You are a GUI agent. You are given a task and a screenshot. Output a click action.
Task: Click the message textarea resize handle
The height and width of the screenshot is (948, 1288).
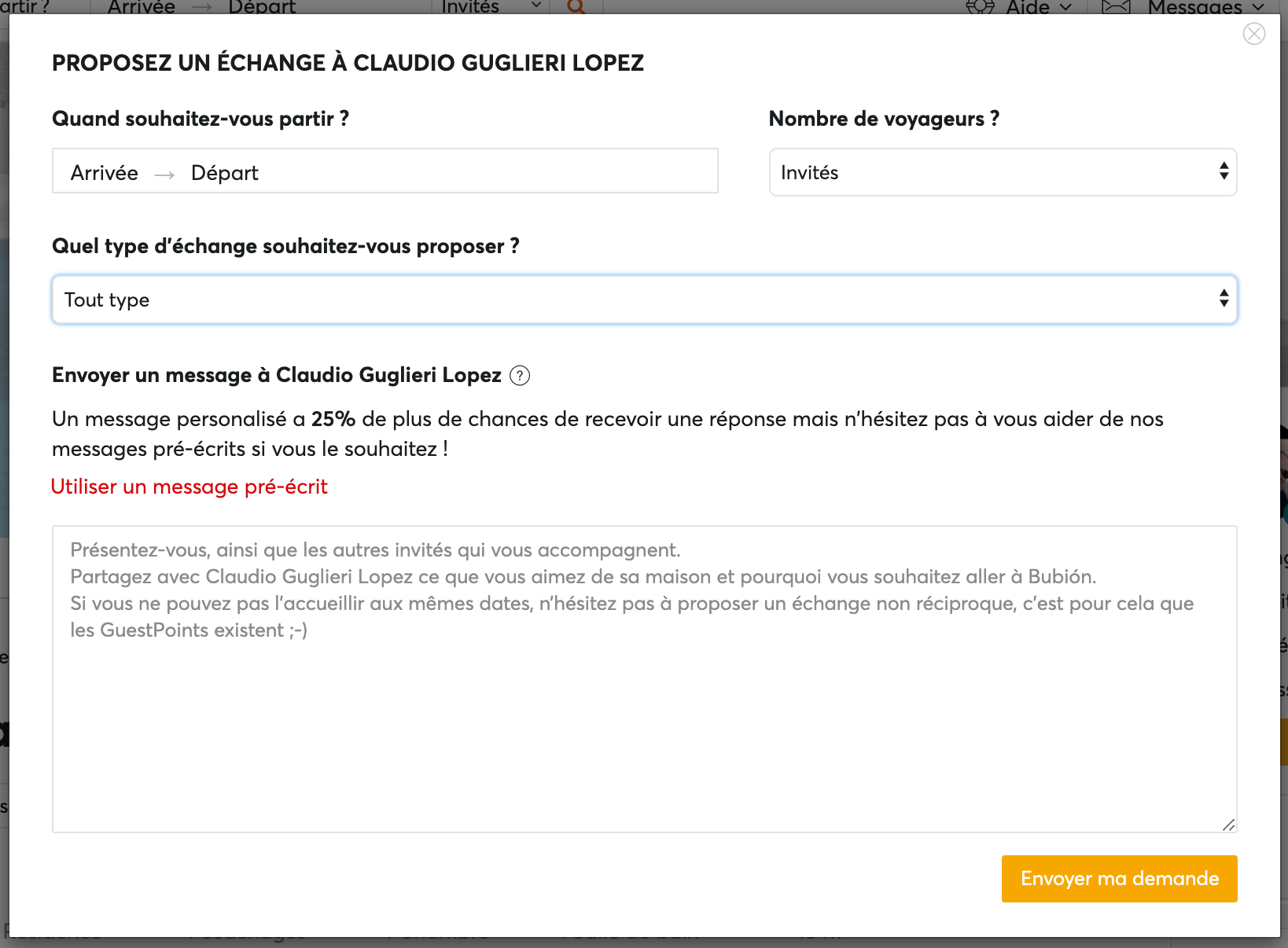click(x=1228, y=824)
